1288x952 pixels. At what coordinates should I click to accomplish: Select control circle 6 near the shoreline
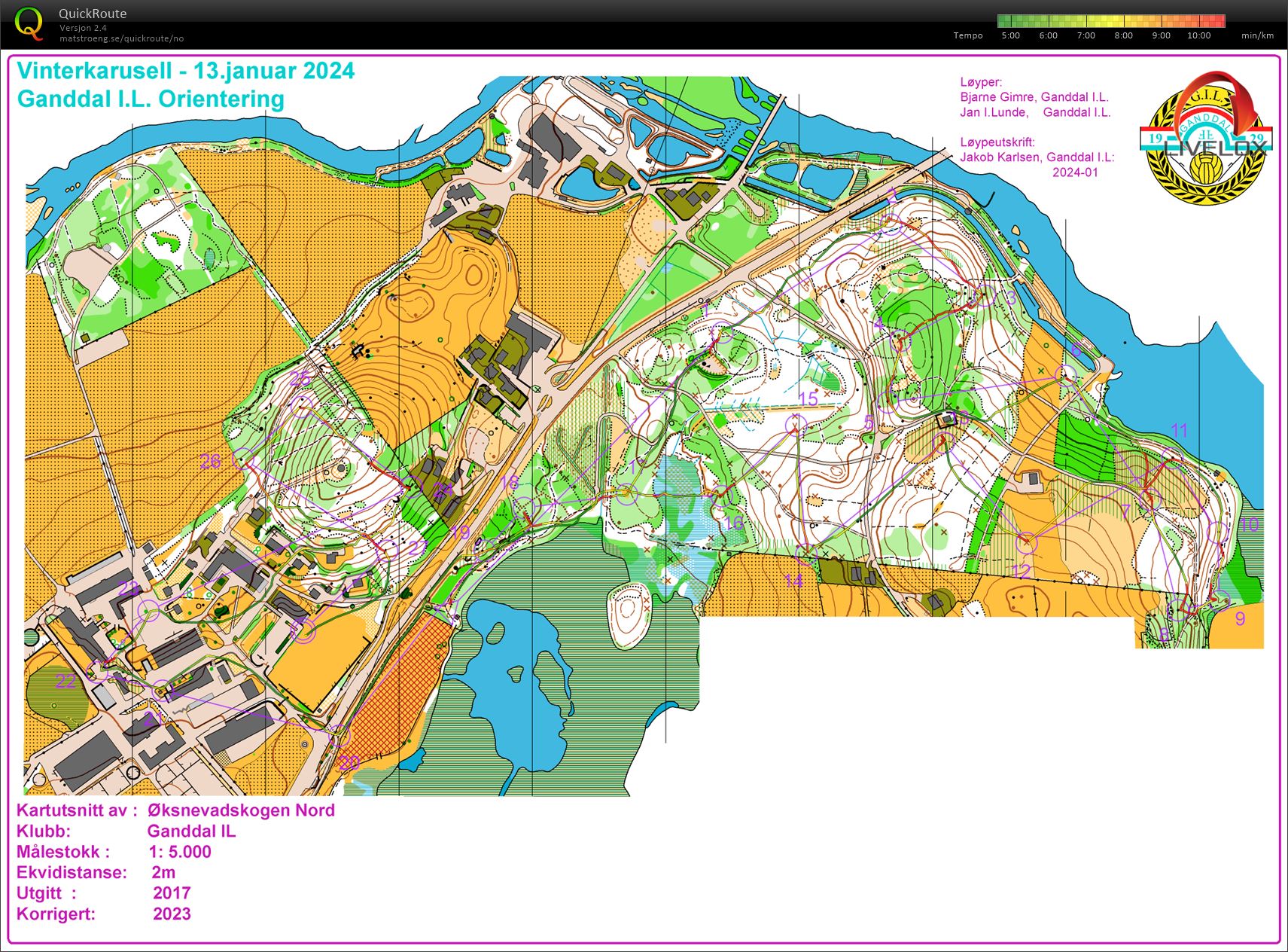coord(1066,374)
